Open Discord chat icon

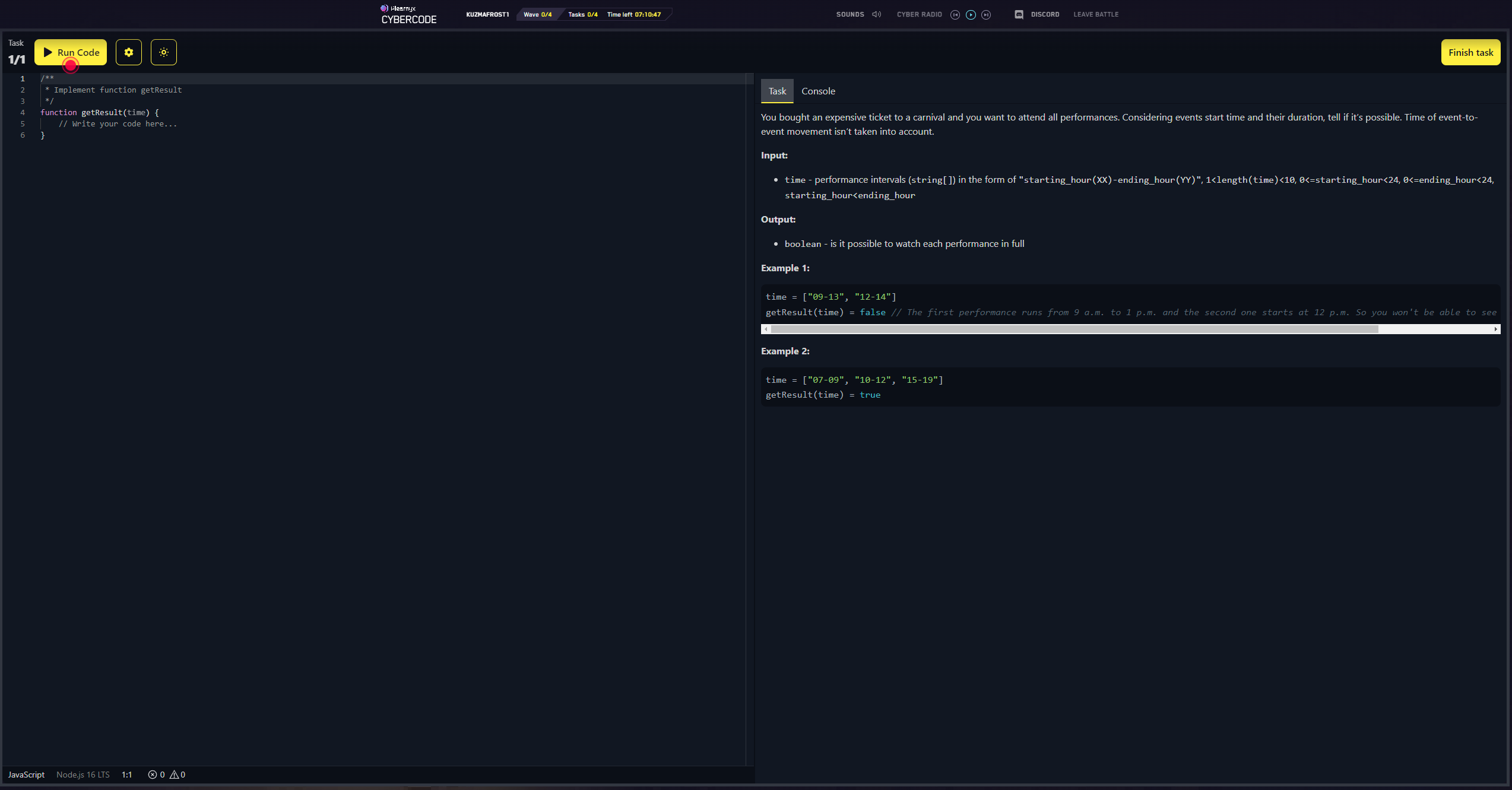click(x=1019, y=14)
